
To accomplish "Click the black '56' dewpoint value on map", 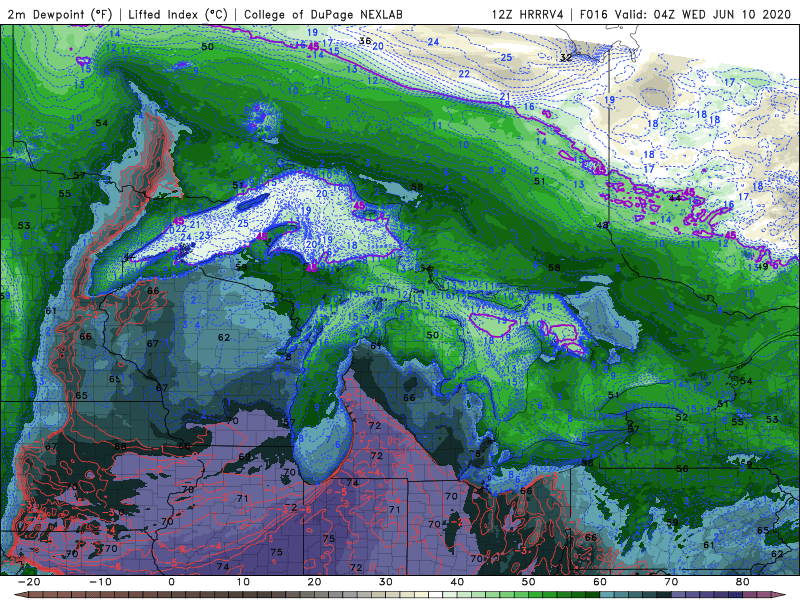I will tap(682, 468).
